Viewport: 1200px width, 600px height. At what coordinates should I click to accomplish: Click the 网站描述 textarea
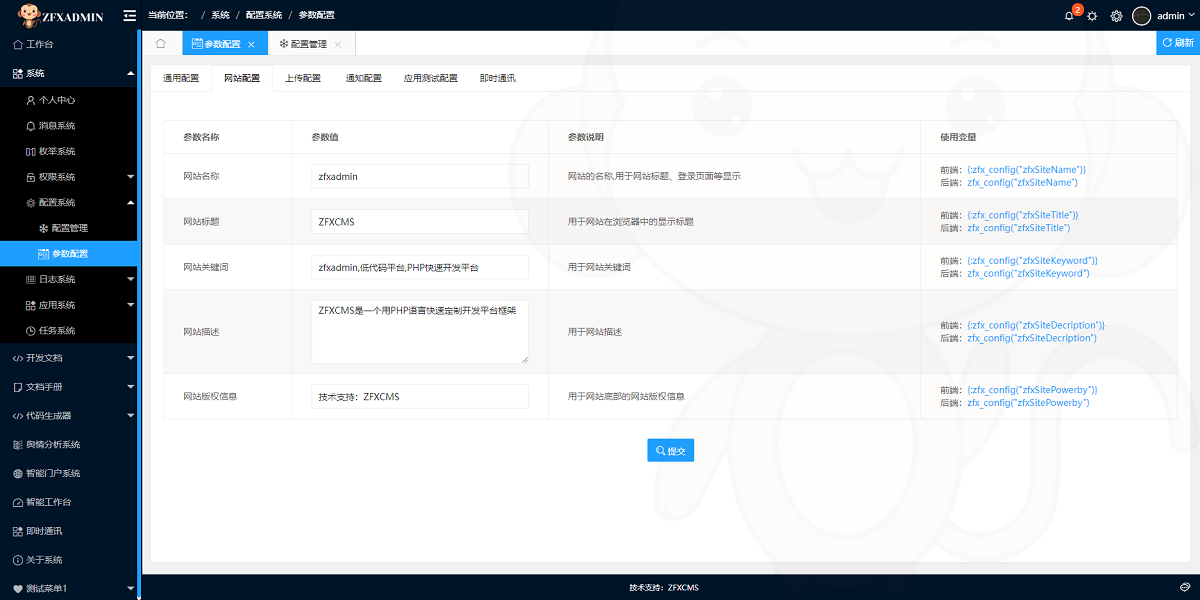point(420,331)
